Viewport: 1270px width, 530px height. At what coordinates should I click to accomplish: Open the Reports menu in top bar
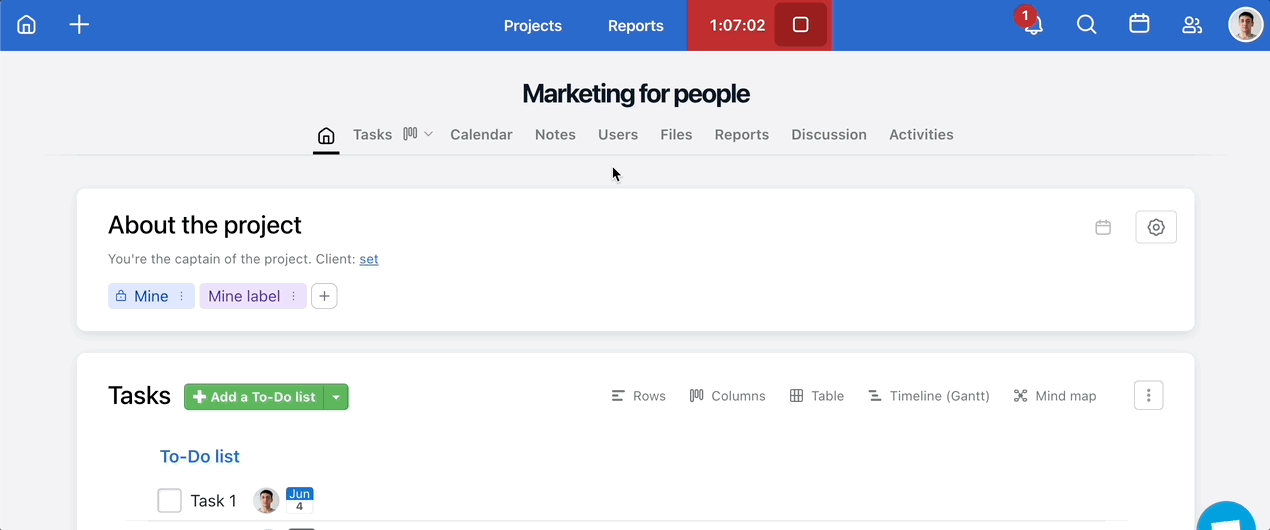pos(636,26)
